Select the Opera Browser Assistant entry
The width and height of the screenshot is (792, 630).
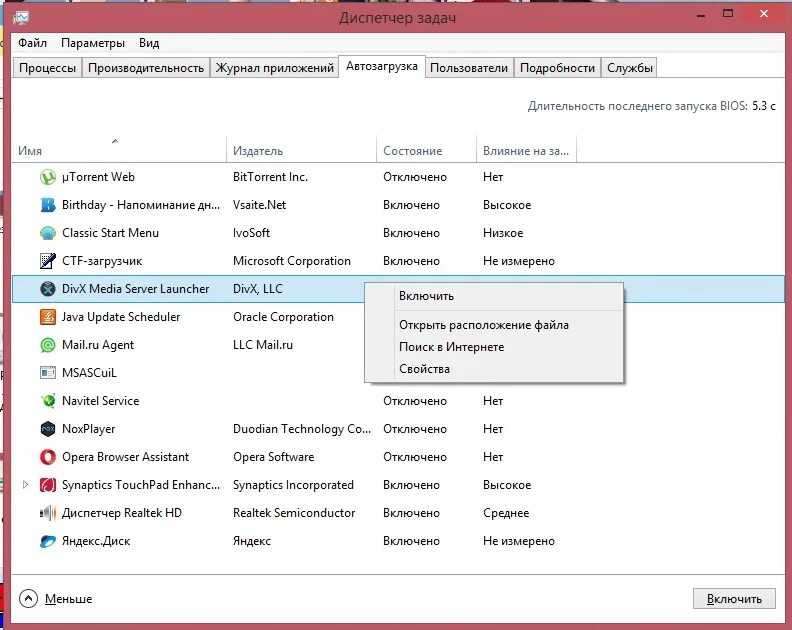point(125,457)
